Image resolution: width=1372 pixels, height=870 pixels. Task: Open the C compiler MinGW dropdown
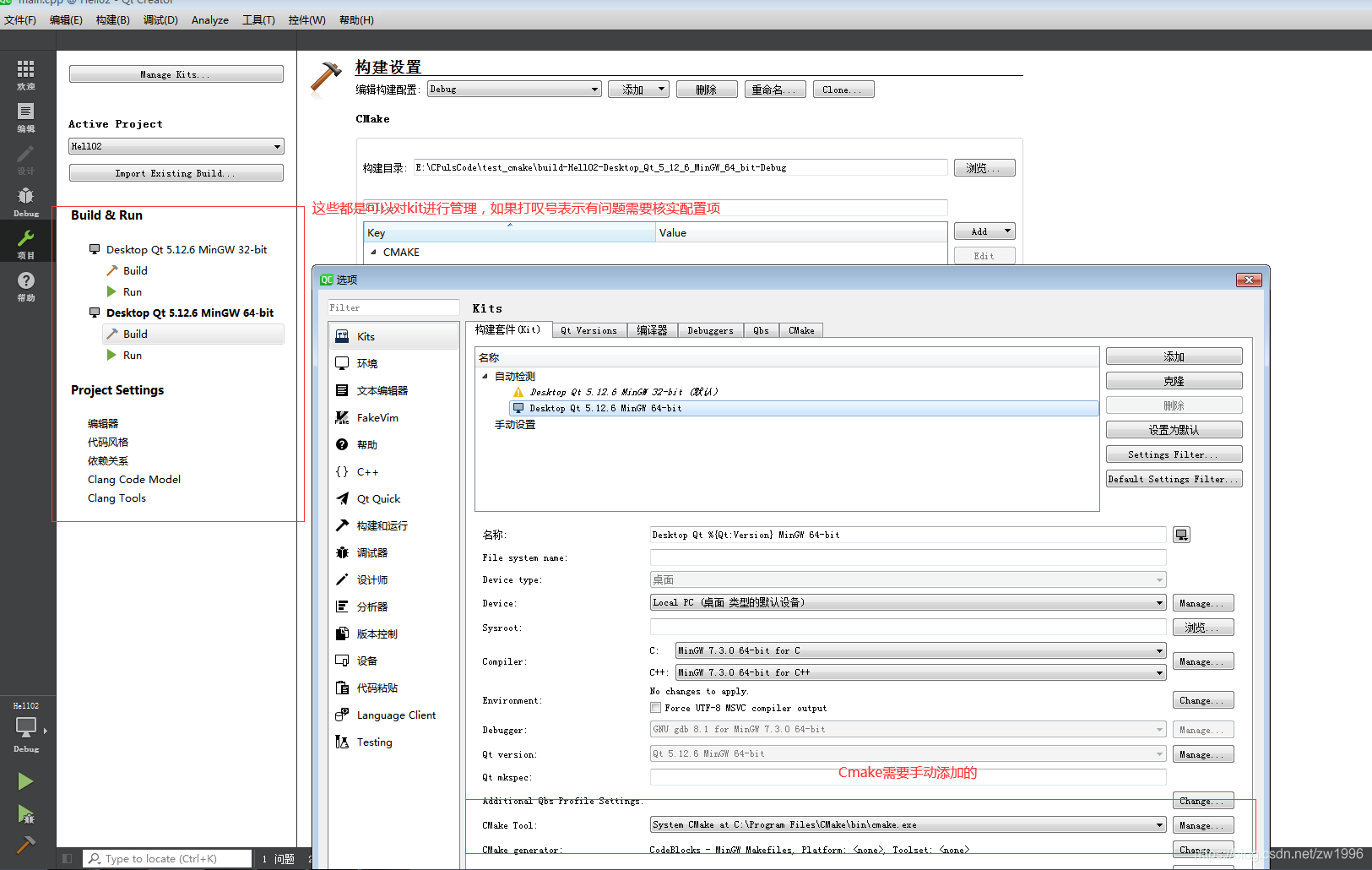click(x=921, y=650)
